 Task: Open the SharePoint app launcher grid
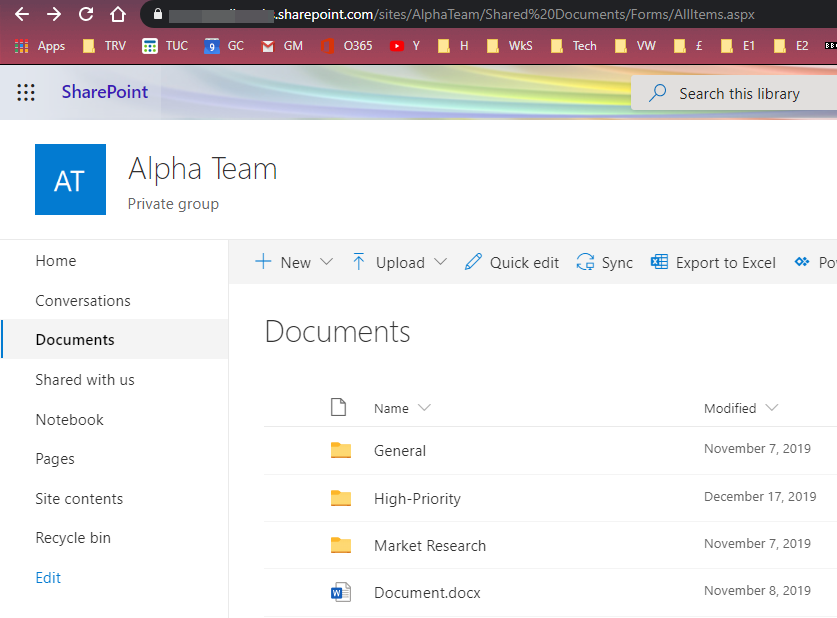[x=26, y=92]
